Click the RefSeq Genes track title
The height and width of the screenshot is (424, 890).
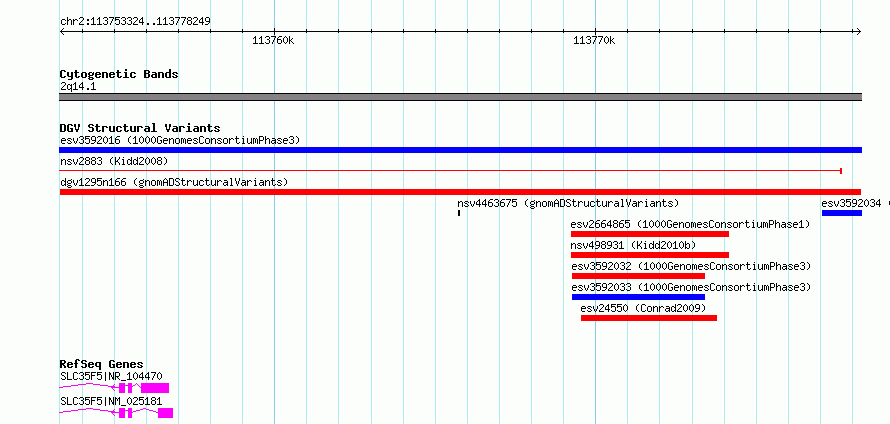pyautogui.click(x=102, y=364)
